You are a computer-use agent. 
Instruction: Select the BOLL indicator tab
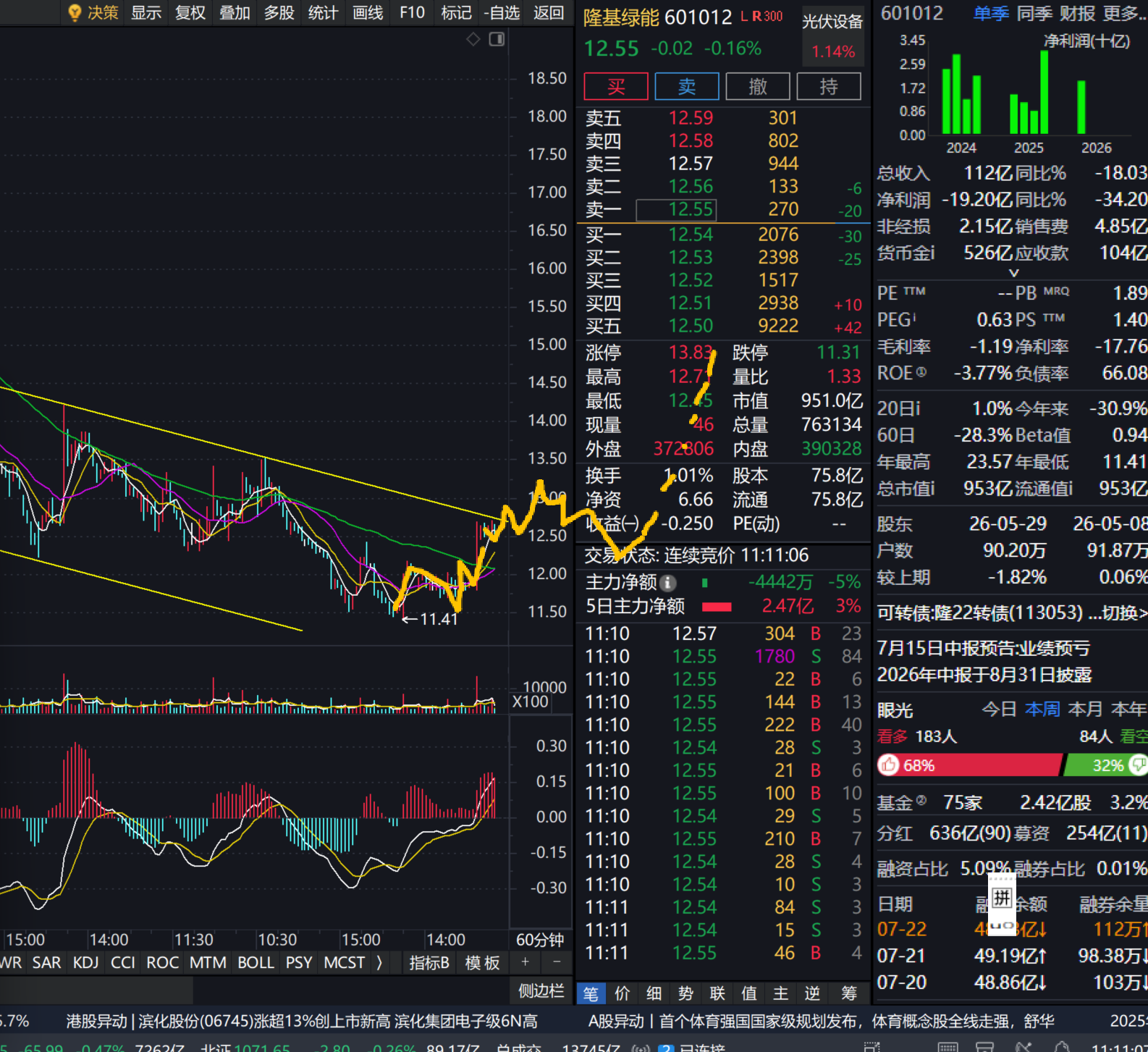[256, 962]
